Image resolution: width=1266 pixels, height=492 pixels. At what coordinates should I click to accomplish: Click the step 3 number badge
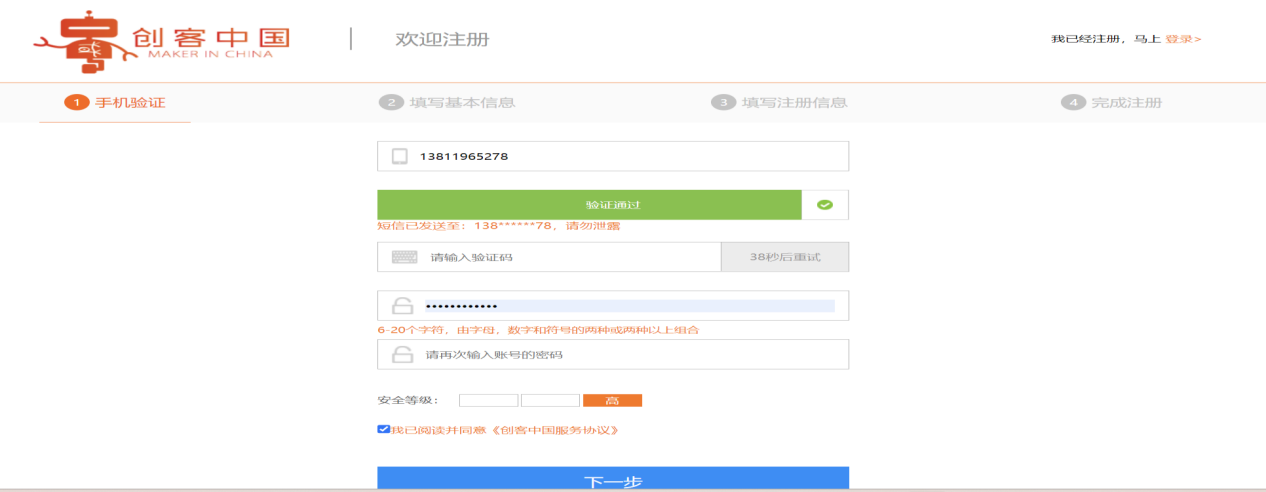point(723,102)
